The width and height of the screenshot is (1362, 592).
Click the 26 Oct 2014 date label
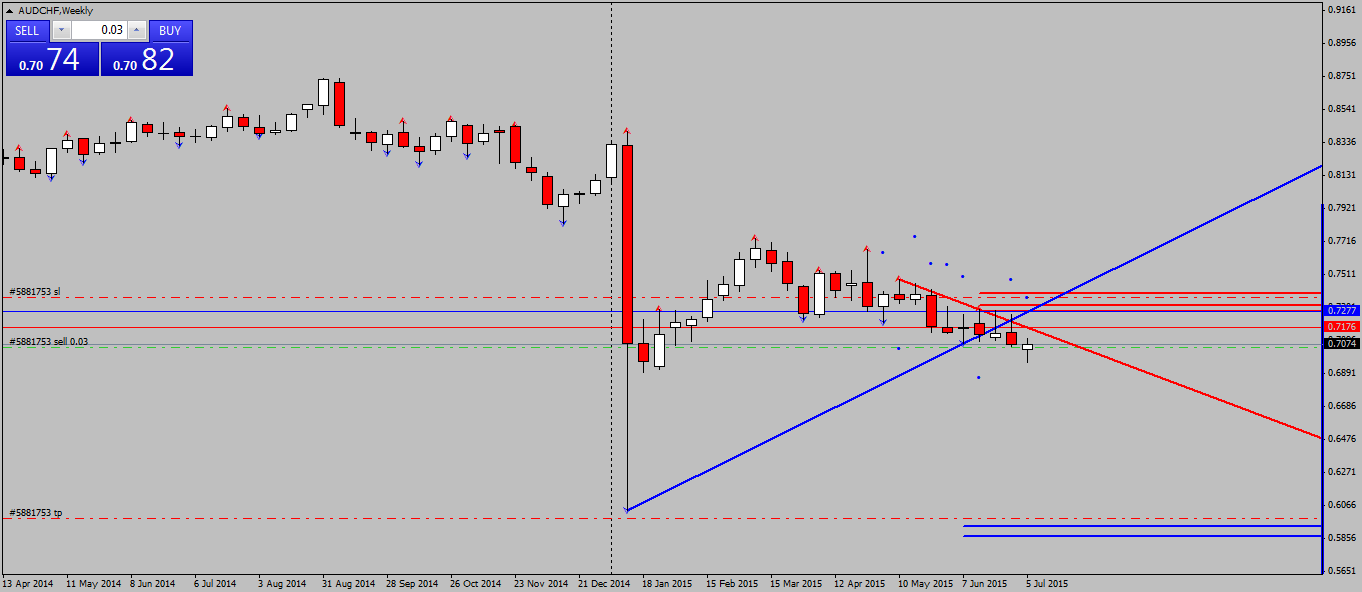(x=475, y=584)
